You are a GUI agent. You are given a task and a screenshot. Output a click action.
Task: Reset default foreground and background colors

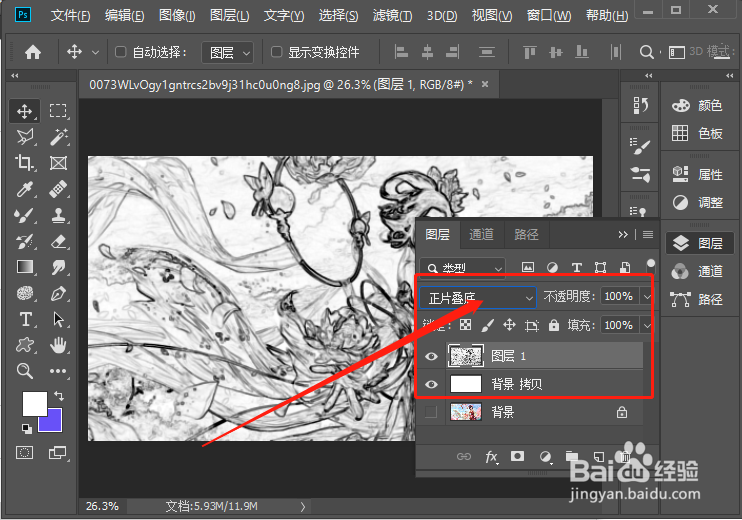[x=27, y=429]
